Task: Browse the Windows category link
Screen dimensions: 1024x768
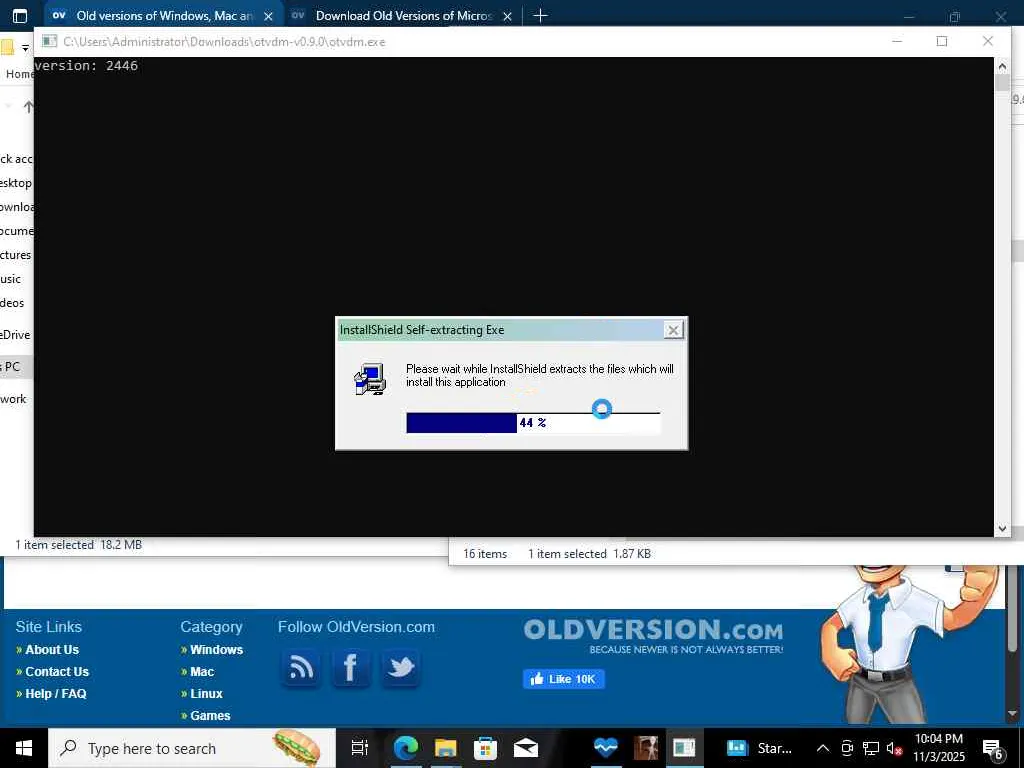Action: [216, 650]
